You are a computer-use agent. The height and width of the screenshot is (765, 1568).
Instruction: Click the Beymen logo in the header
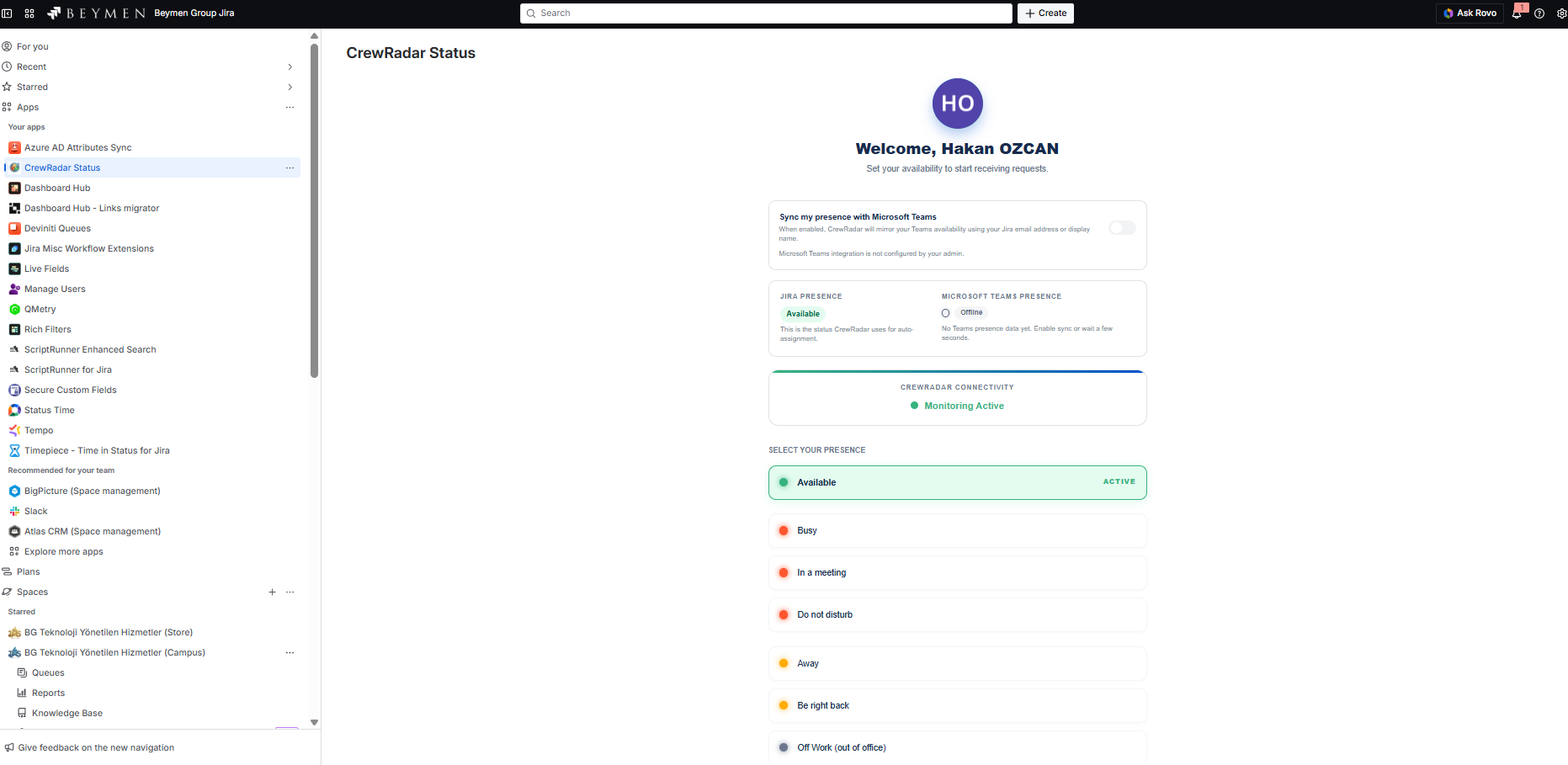coord(96,13)
